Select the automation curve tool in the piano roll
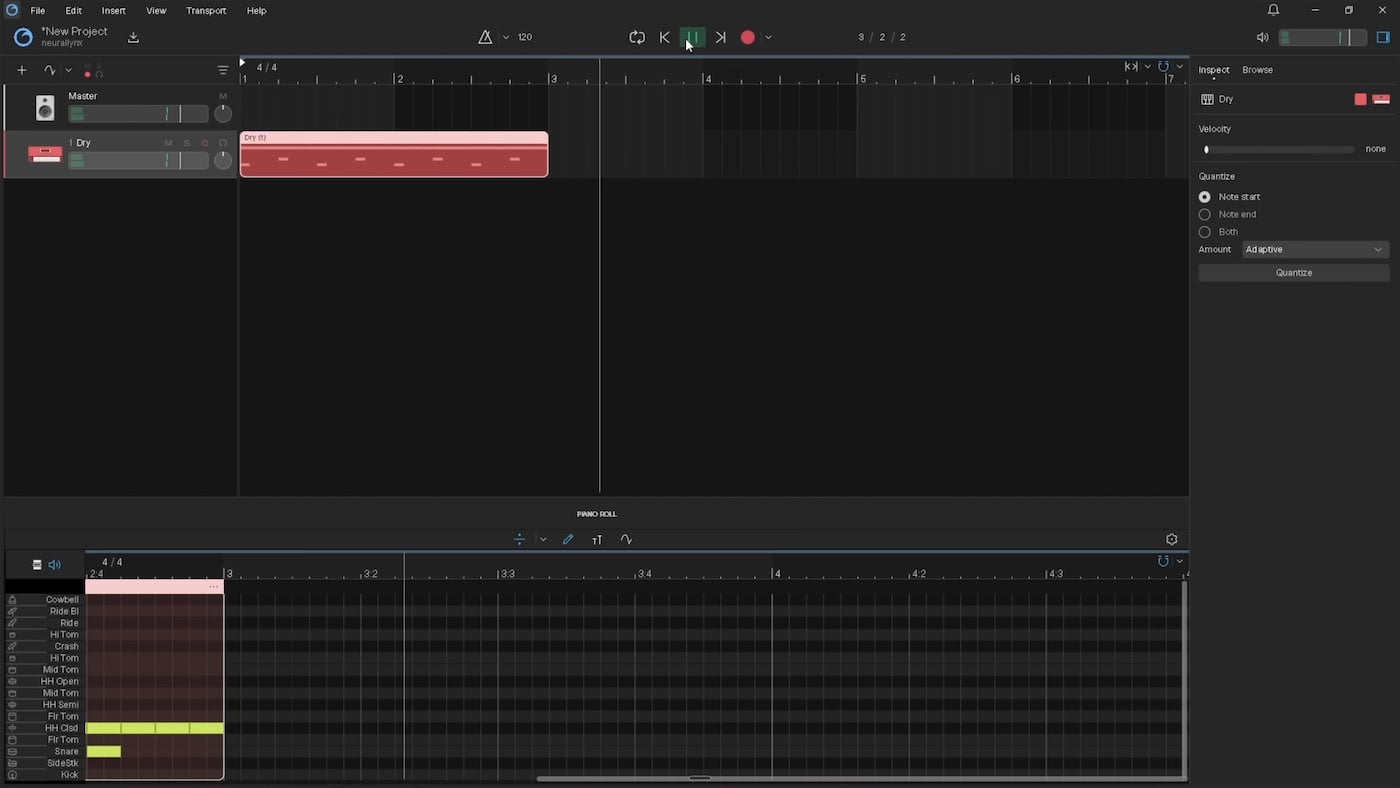The width and height of the screenshot is (1400, 788). 626,539
